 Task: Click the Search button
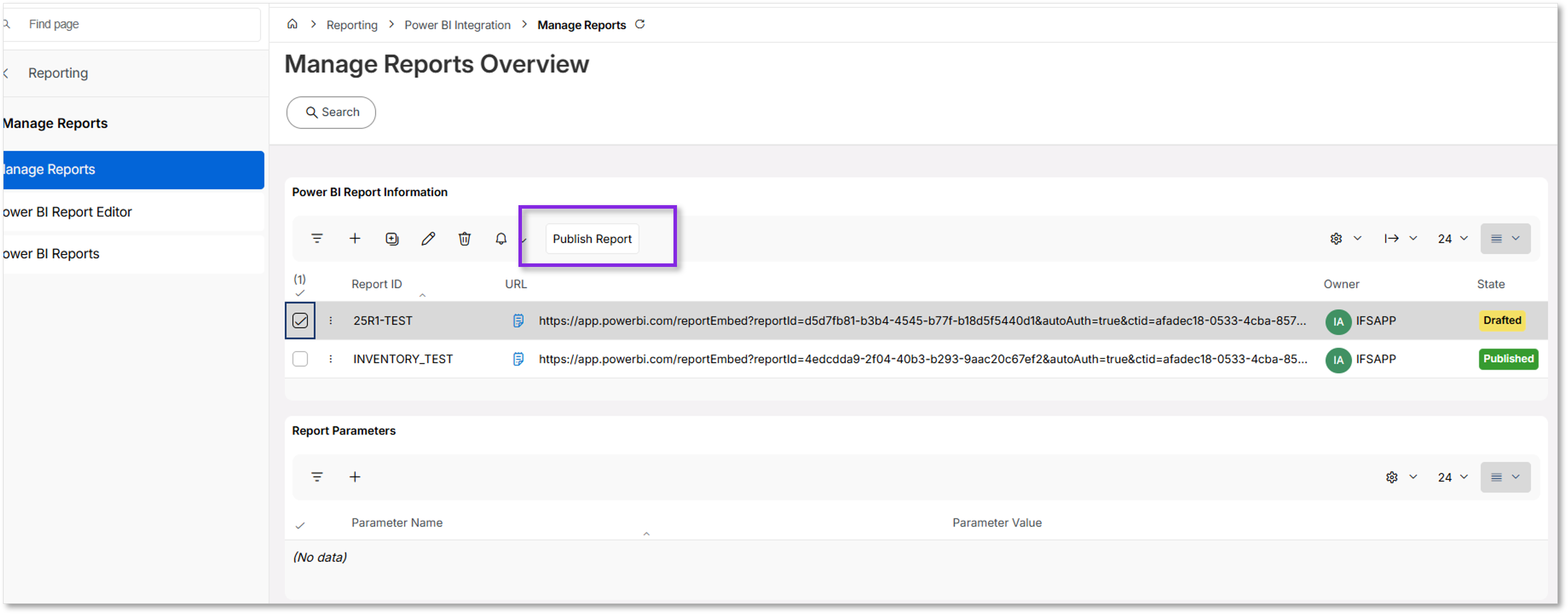pos(331,112)
